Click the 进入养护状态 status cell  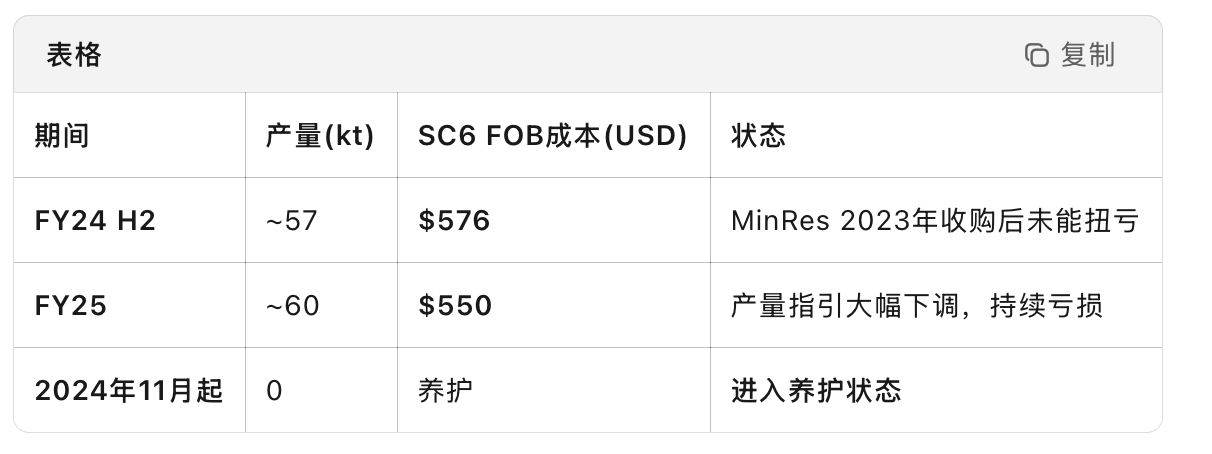click(x=816, y=391)
